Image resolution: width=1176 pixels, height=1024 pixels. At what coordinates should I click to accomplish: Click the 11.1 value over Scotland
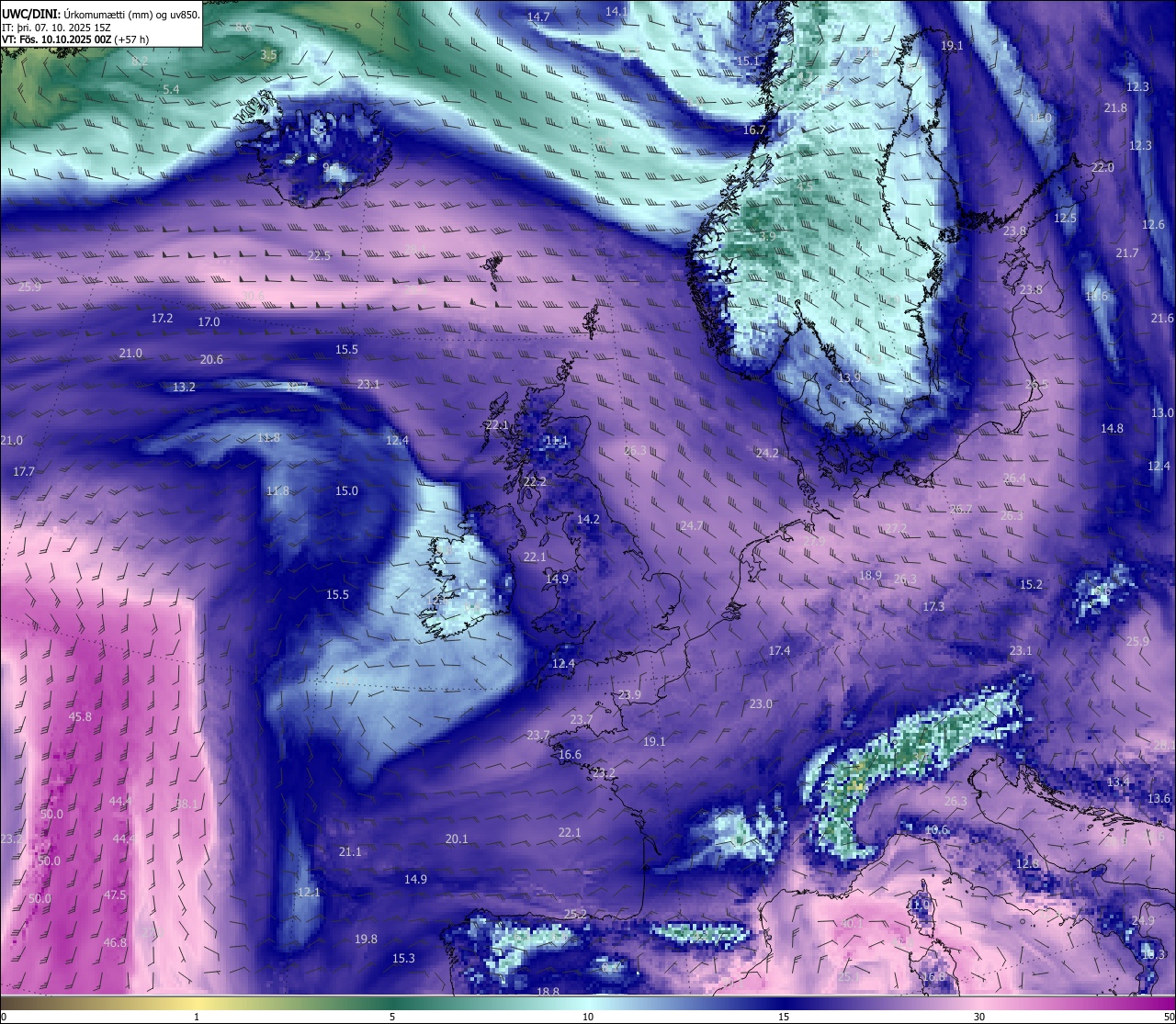pos(557,441)
